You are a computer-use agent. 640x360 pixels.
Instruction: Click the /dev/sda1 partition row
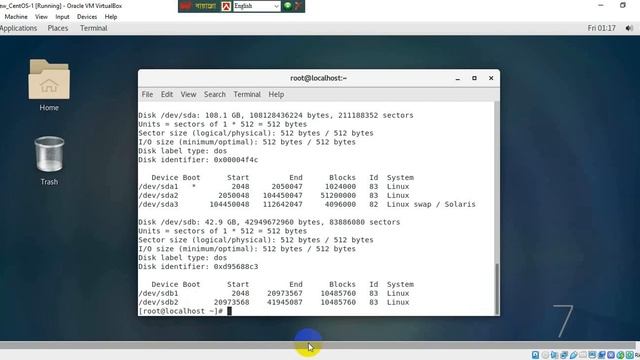point(273,187)
